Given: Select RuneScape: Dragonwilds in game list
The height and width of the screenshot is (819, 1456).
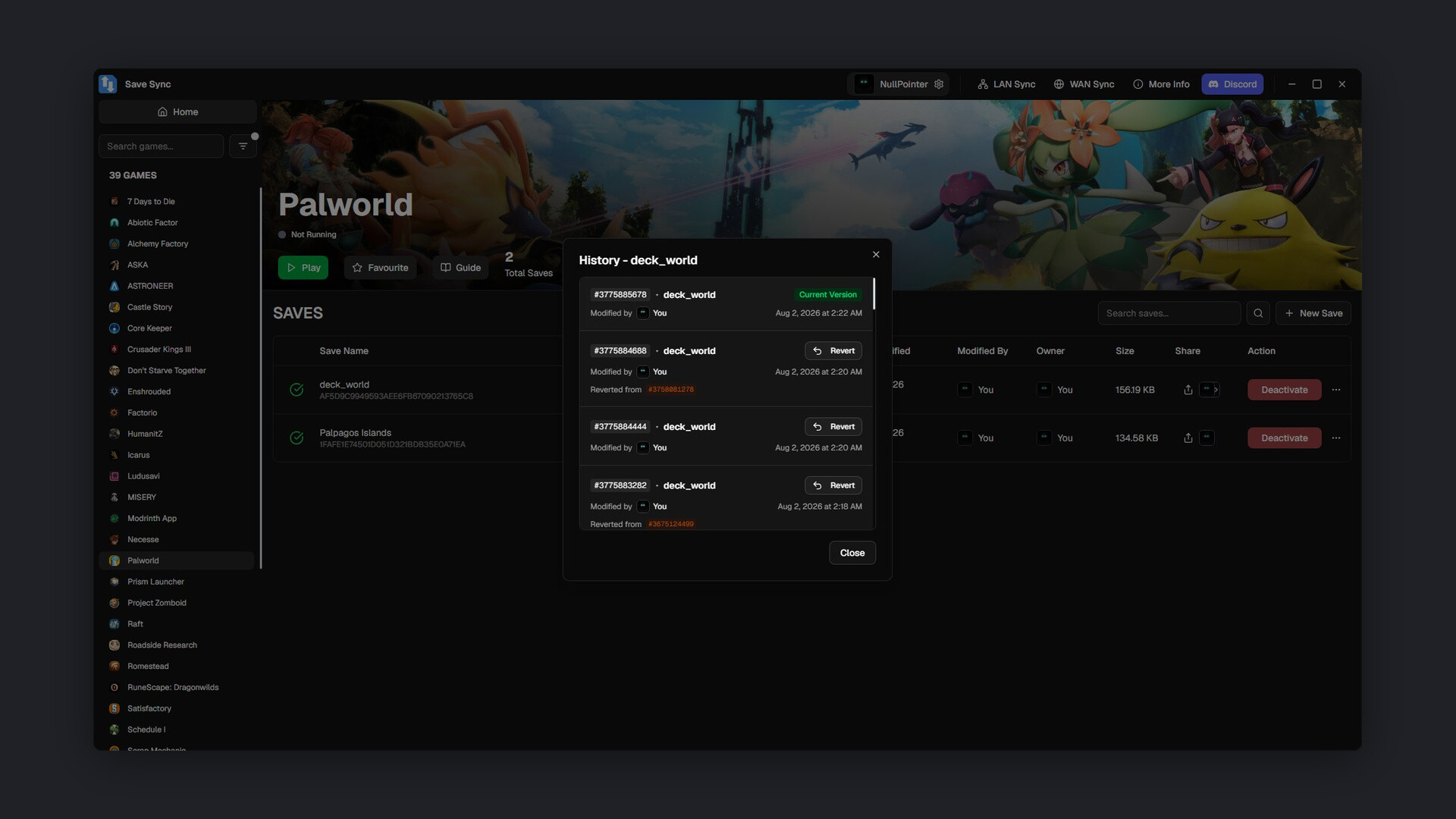Looking at the screenshot, I should pos(177,688).
